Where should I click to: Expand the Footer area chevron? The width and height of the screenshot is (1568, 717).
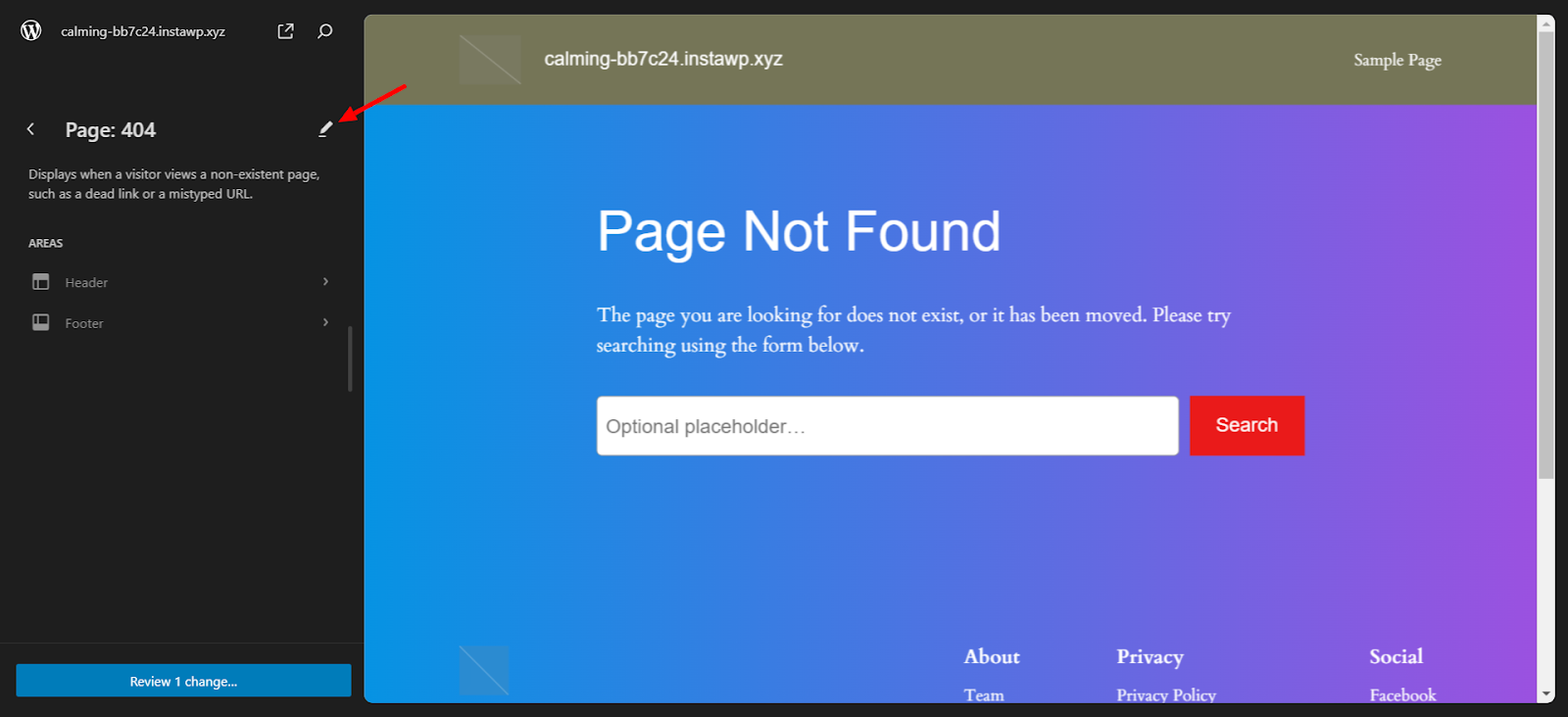pos(325,322)
